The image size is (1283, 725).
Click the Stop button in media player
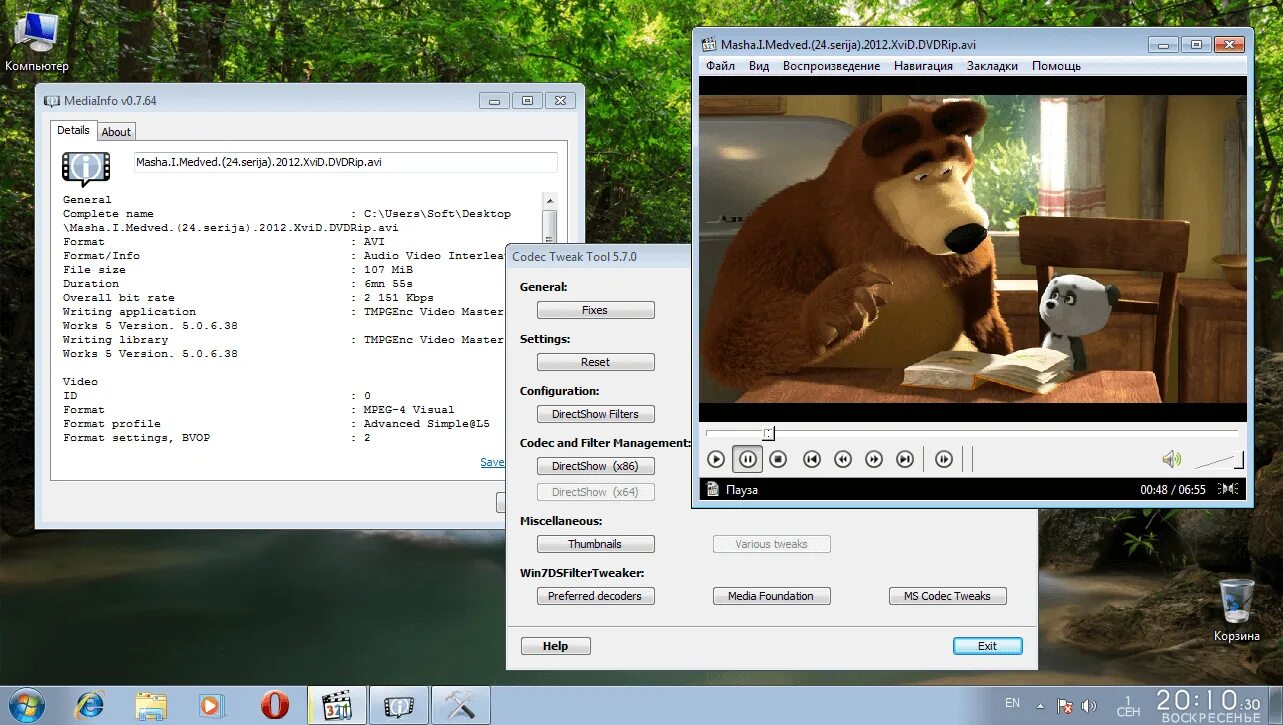pyautogui.click(x=778, y=459)
